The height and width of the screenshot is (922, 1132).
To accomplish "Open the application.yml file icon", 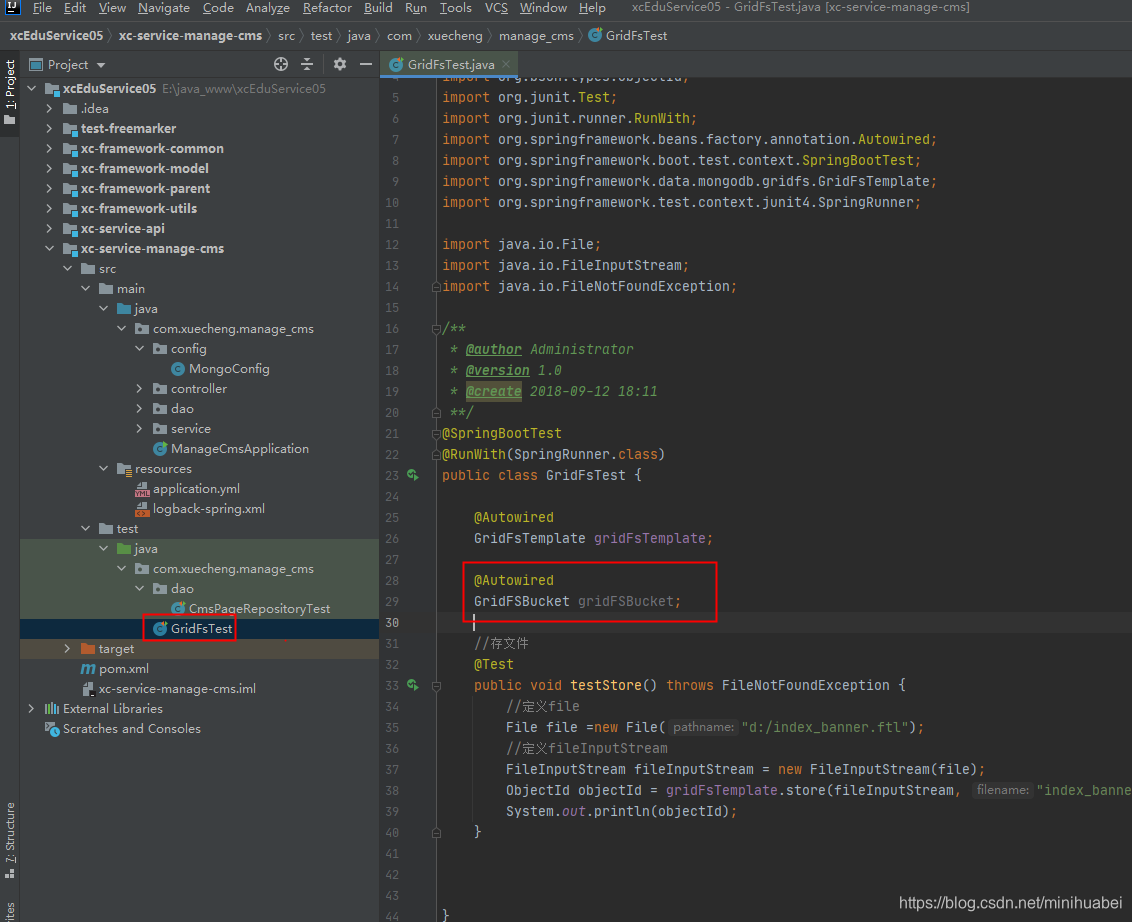I will pos(144,488).
